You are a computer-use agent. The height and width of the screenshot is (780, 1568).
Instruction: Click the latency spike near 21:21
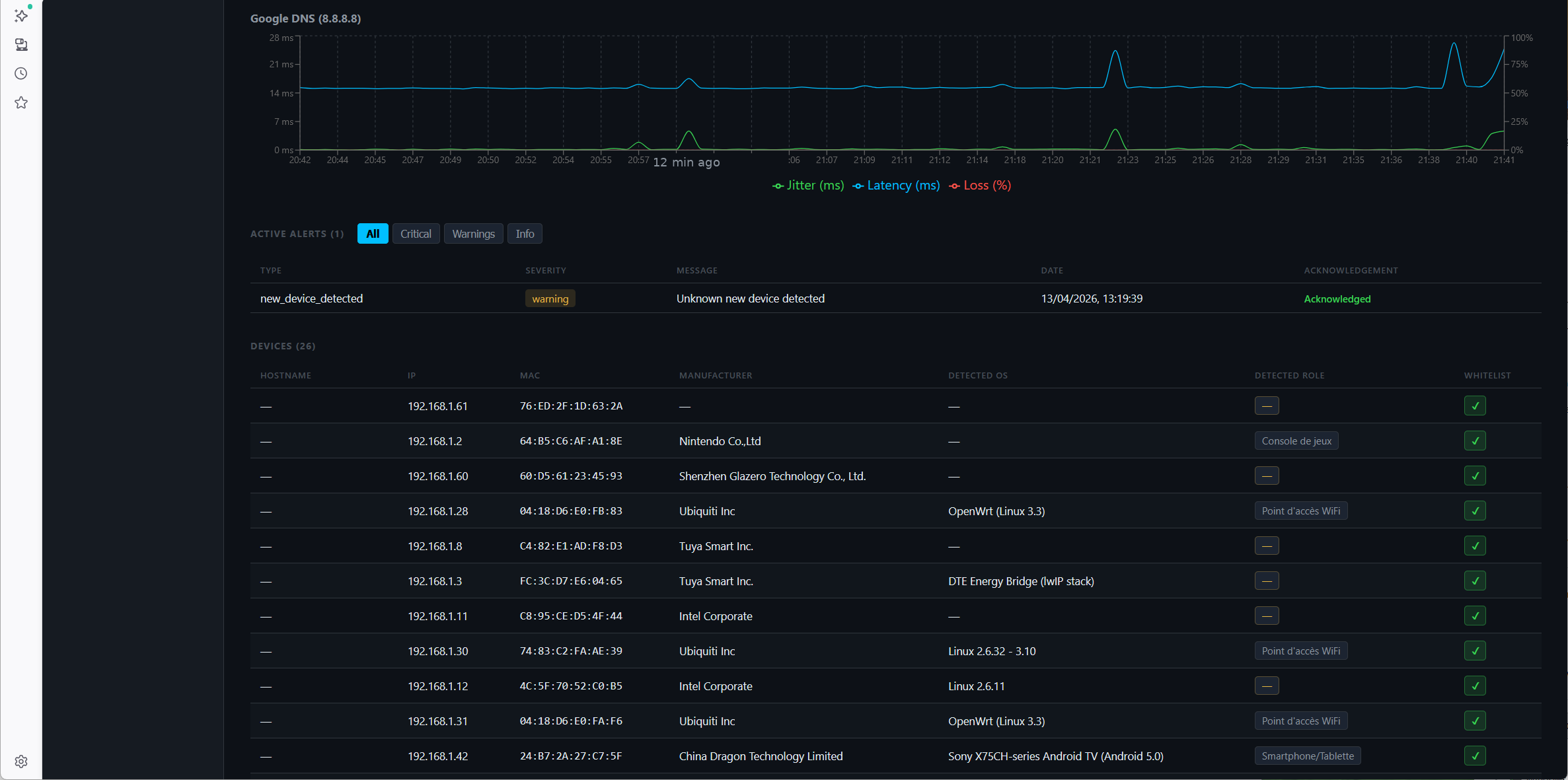(x=1115, y=53)
